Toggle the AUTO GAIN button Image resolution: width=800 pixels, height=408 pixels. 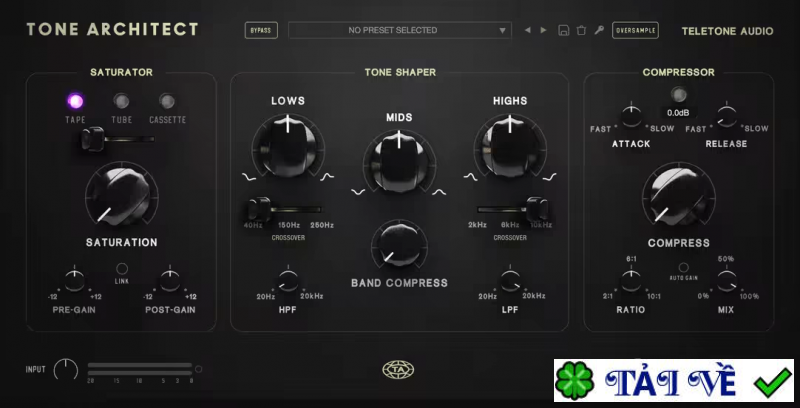684,268
